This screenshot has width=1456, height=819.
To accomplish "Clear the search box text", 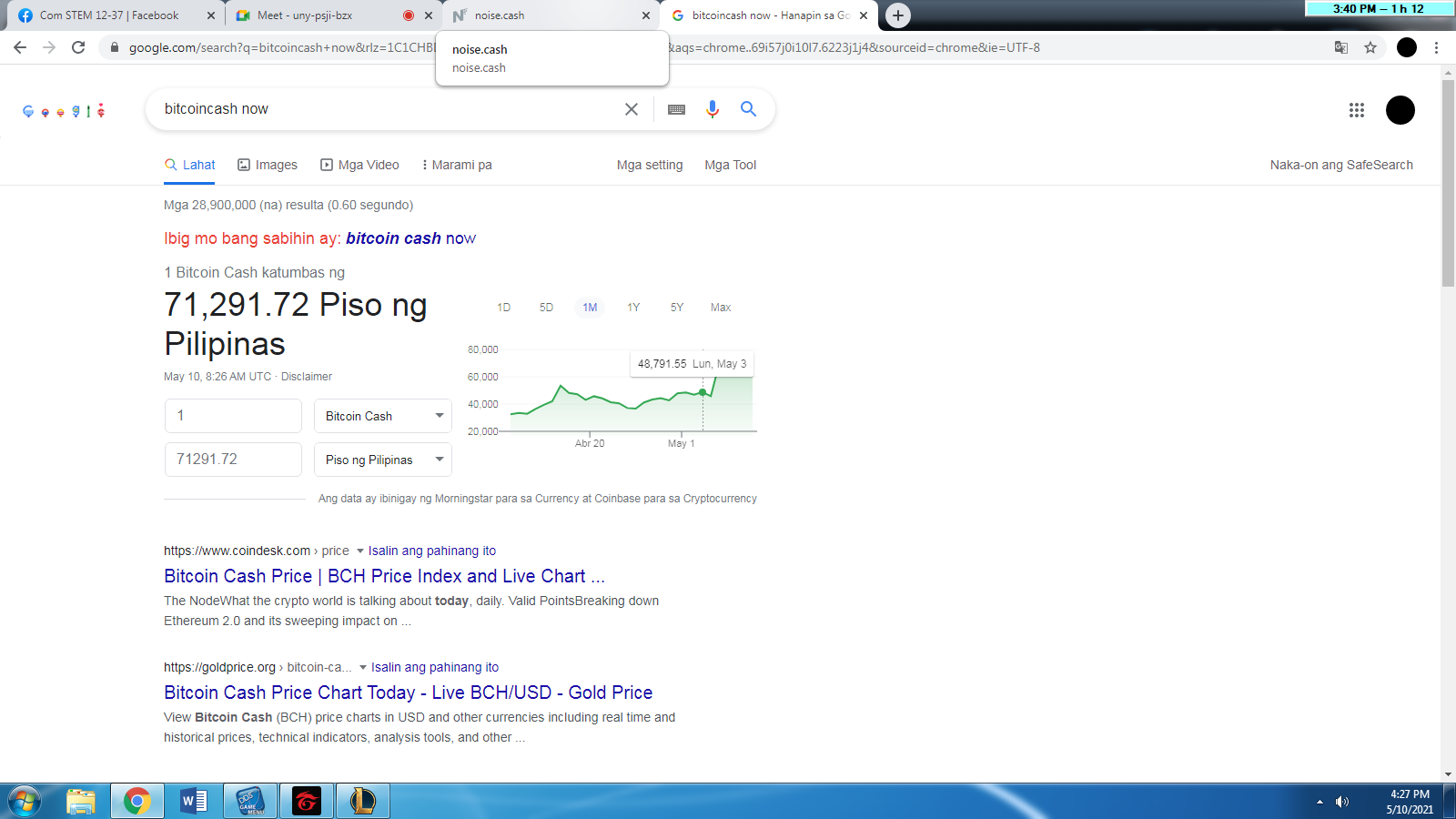I will pyautogui.click(x=632, y=109).
